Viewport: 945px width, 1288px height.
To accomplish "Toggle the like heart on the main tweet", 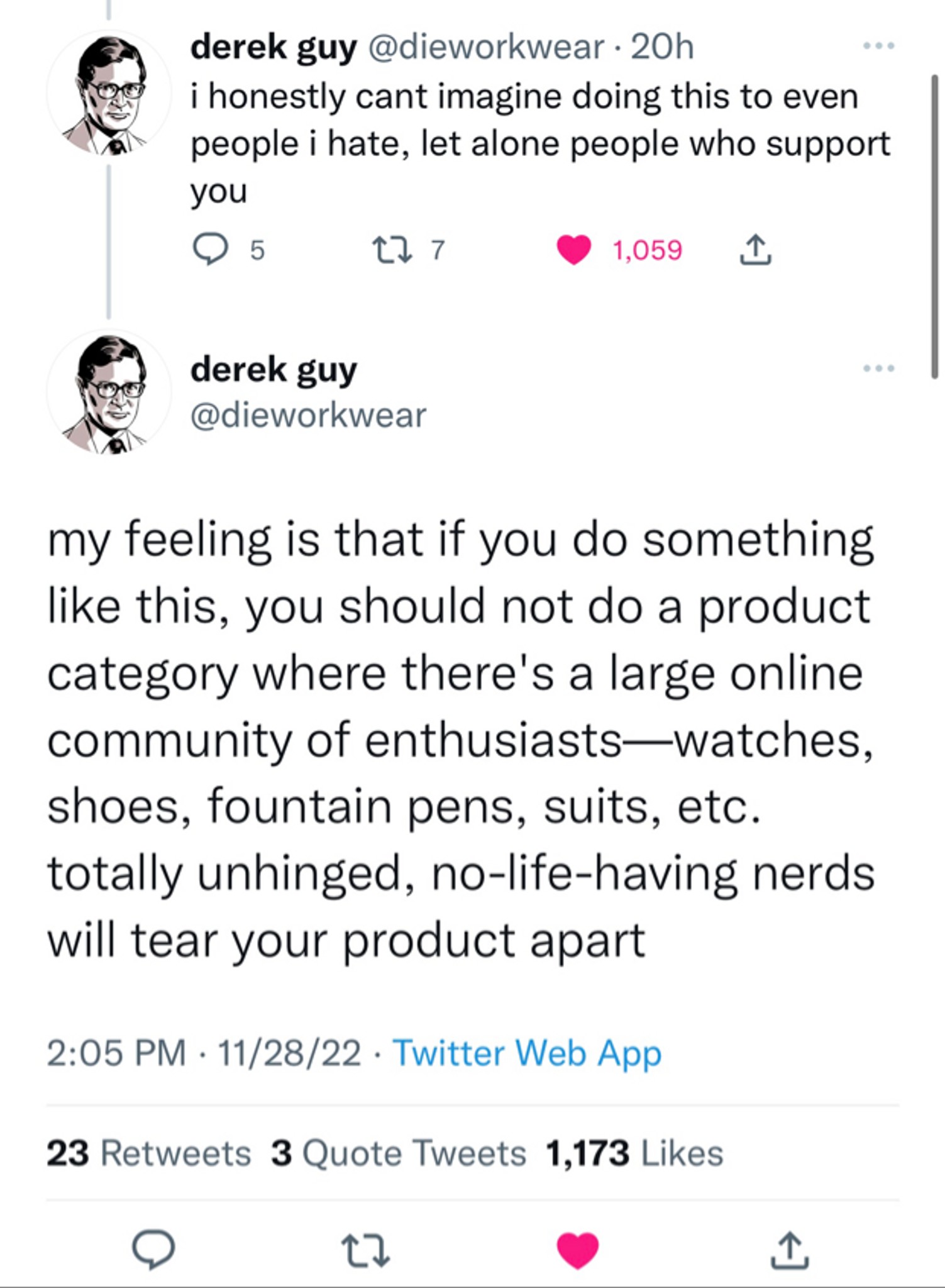I will coord(578,1250).
